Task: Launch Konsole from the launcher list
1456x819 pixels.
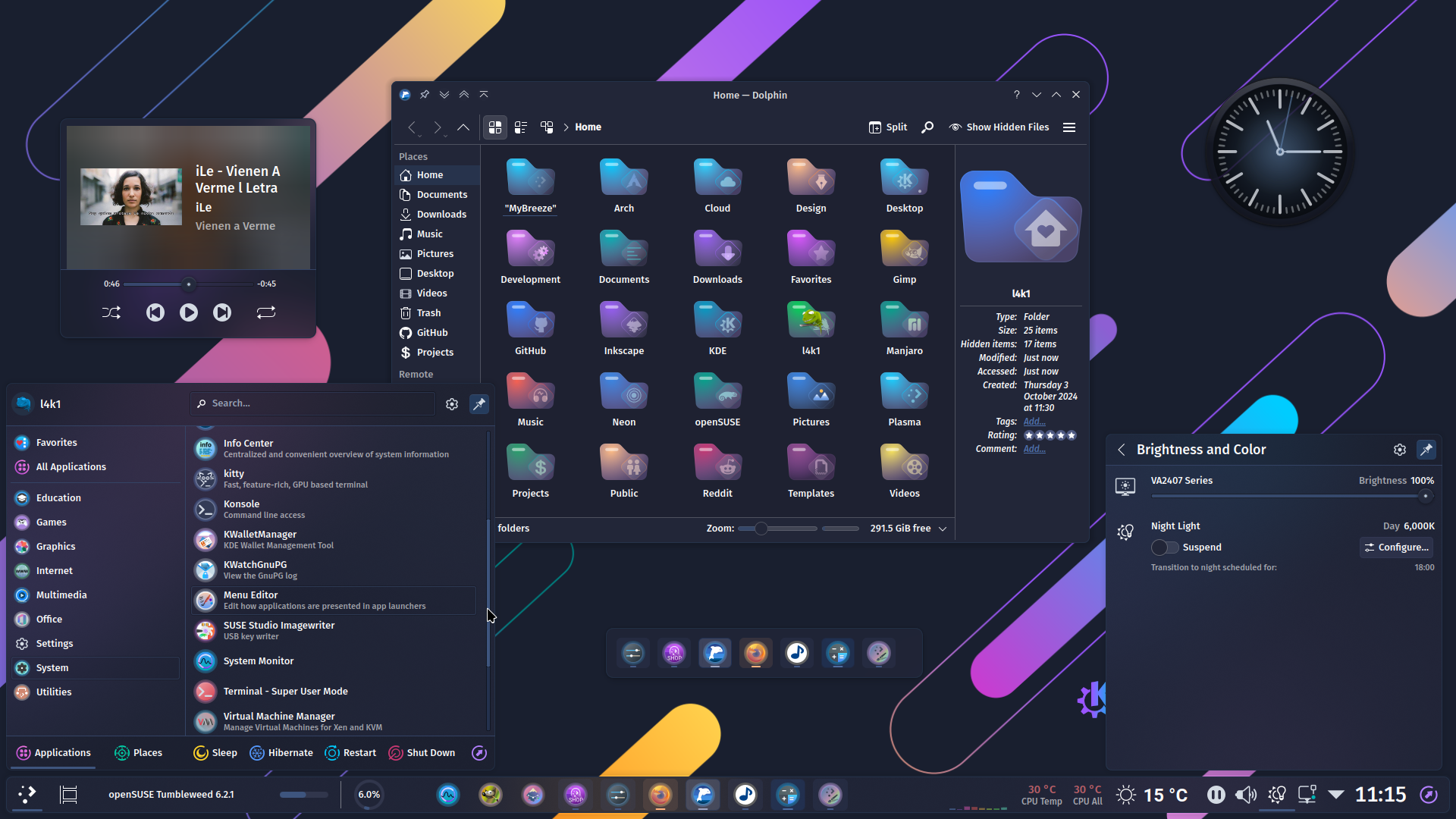Action: [334, 510]
